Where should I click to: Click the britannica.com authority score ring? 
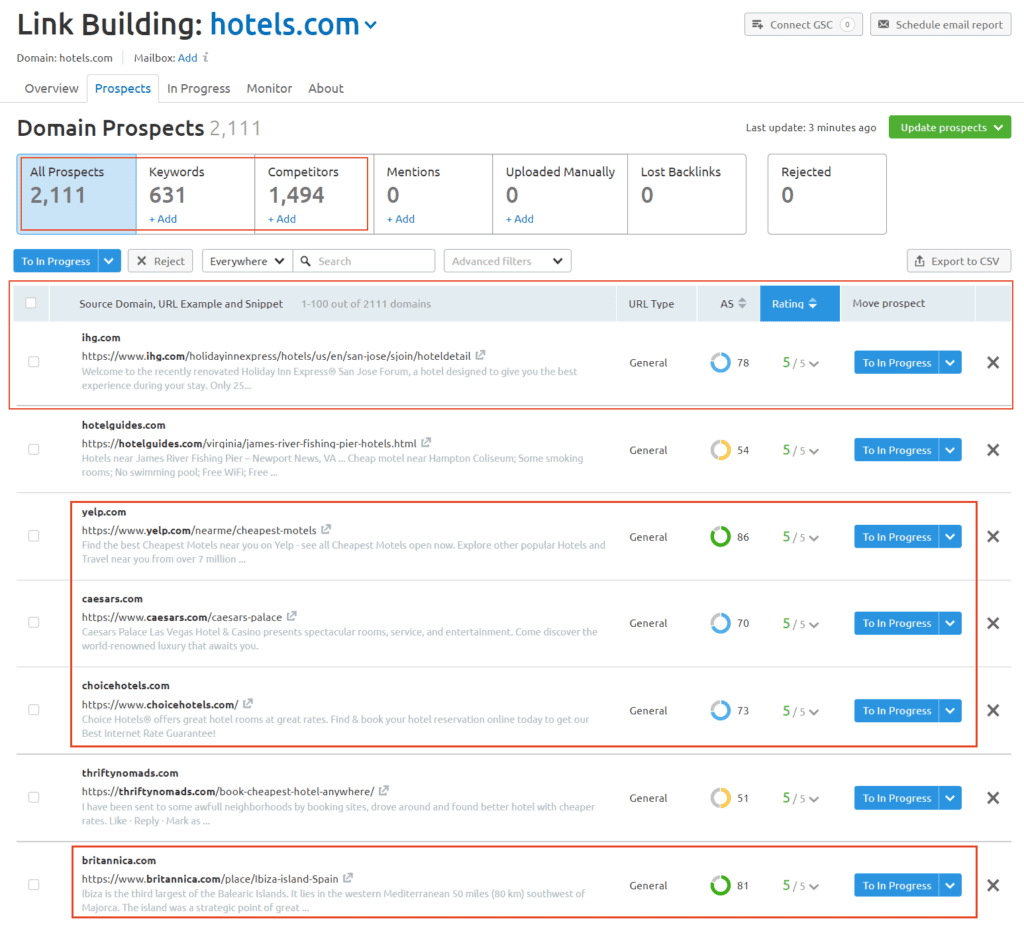720,885
